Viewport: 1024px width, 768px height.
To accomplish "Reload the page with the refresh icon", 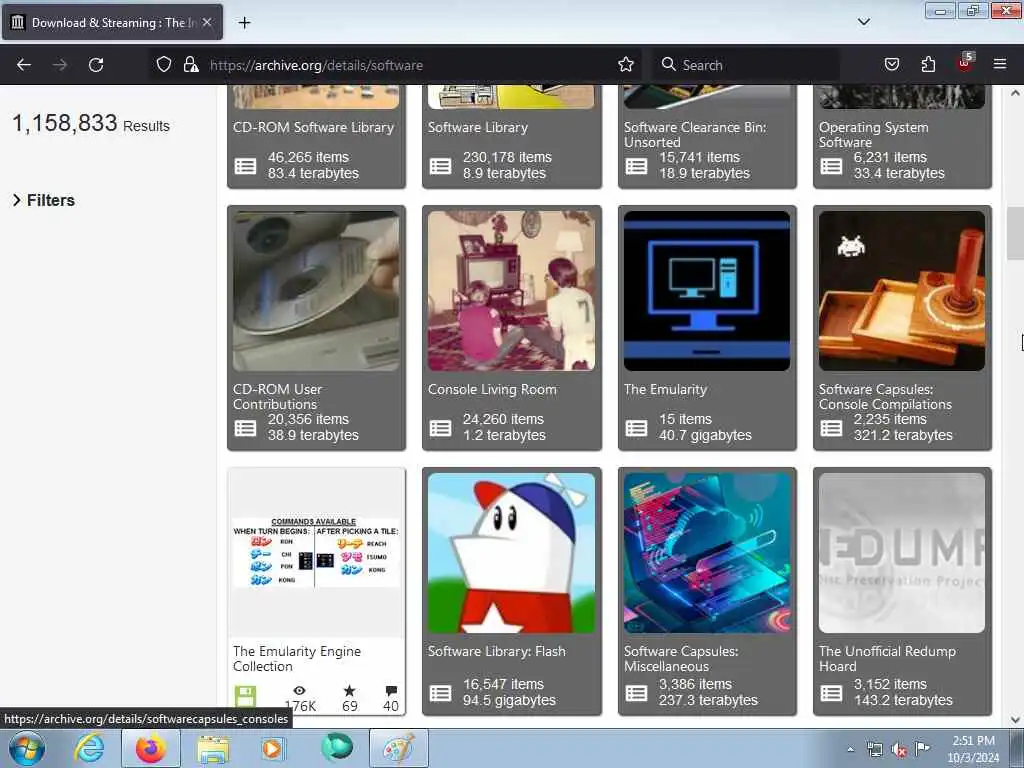I will coord(96,65).
